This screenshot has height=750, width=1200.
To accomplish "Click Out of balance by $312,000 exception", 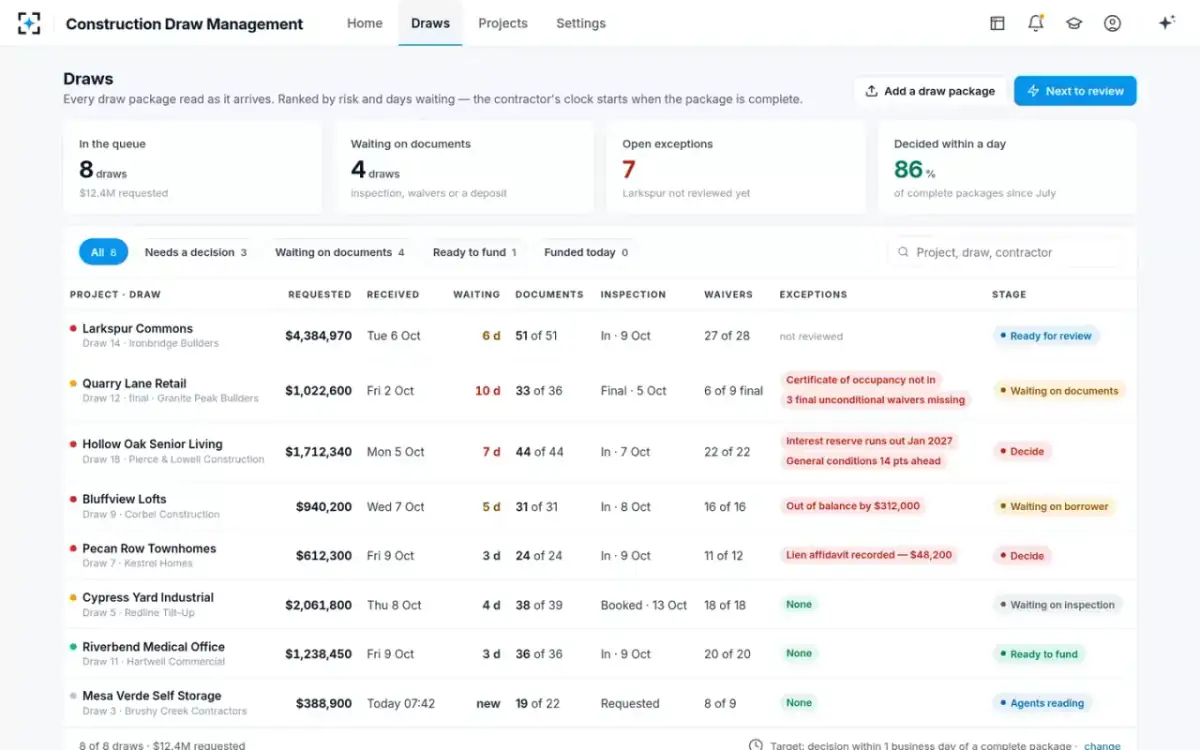I will [853, 506].
